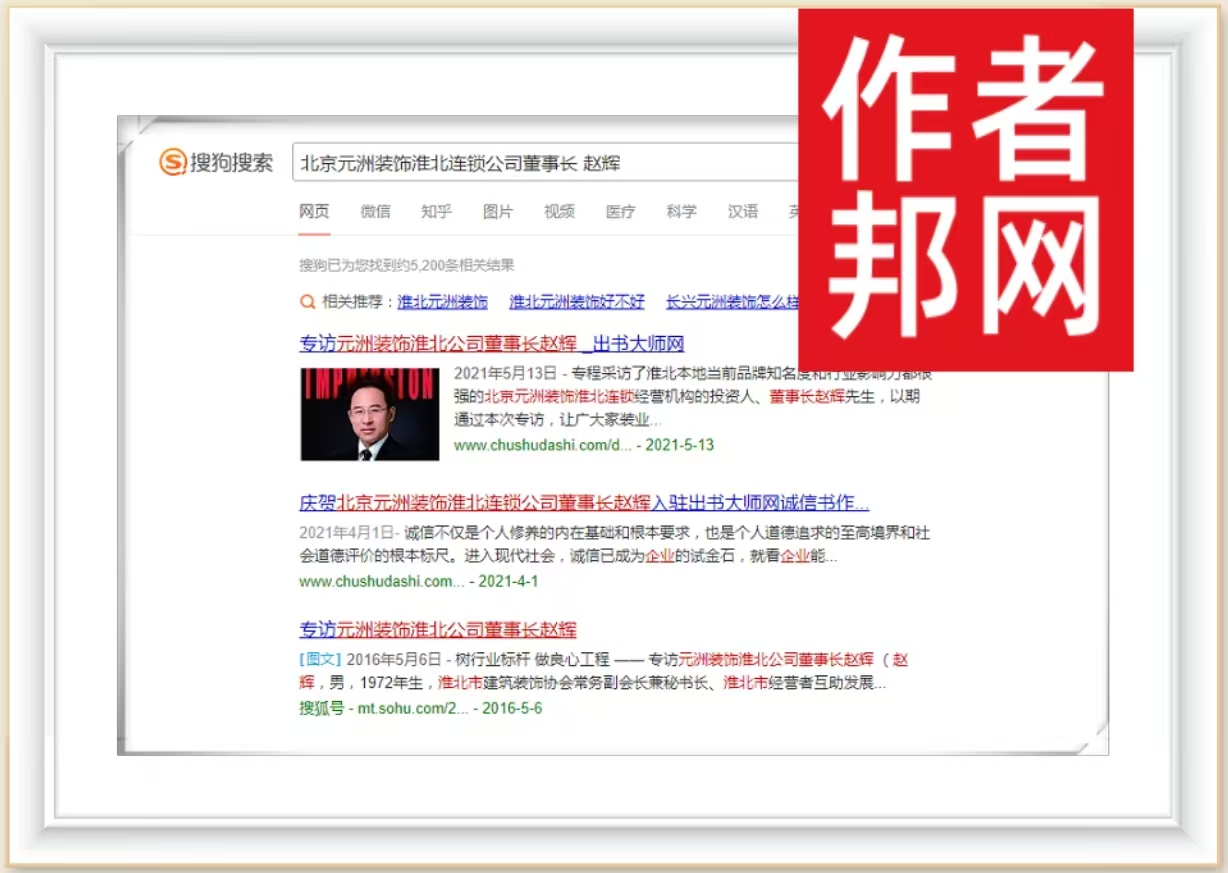Open the 视频 results tab
The height and width of the screenshot is (873, 1228).
pyautogui.click(x=559, y=212)
